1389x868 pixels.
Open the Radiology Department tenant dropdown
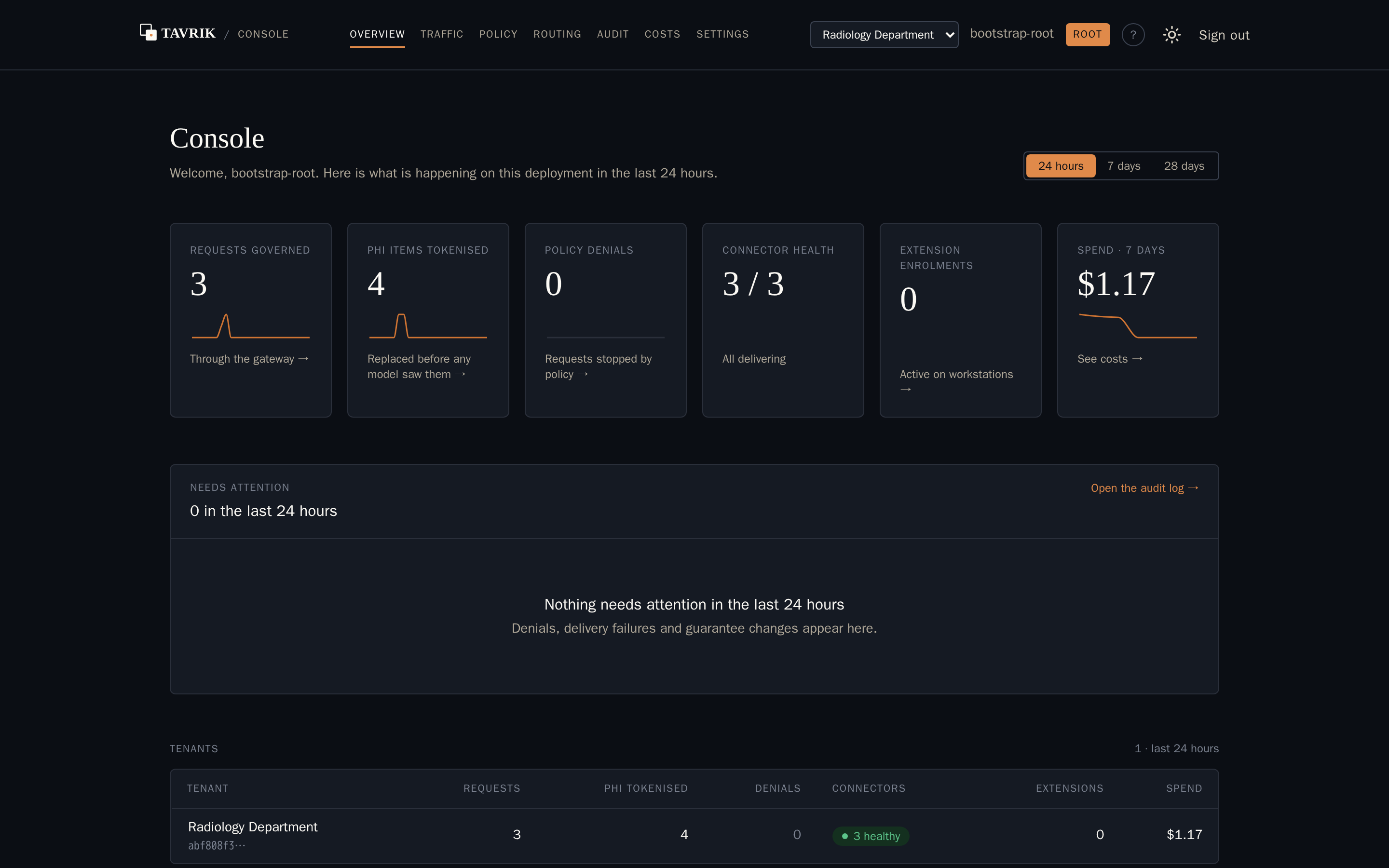(x=884, y=34)
